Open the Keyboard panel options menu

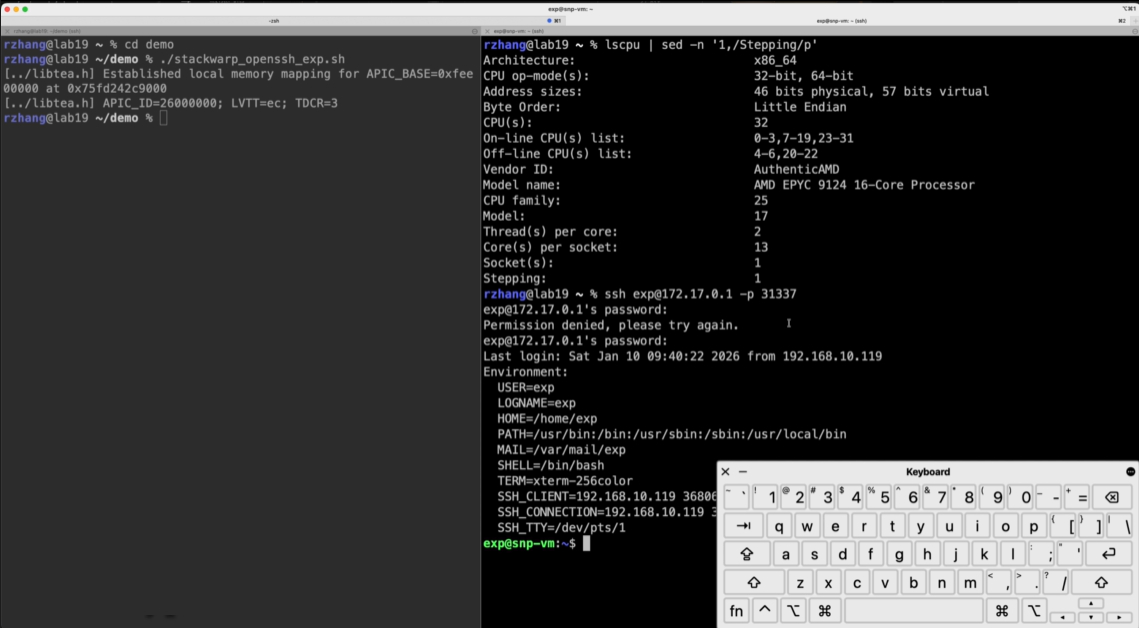[x=1130, y=472]
